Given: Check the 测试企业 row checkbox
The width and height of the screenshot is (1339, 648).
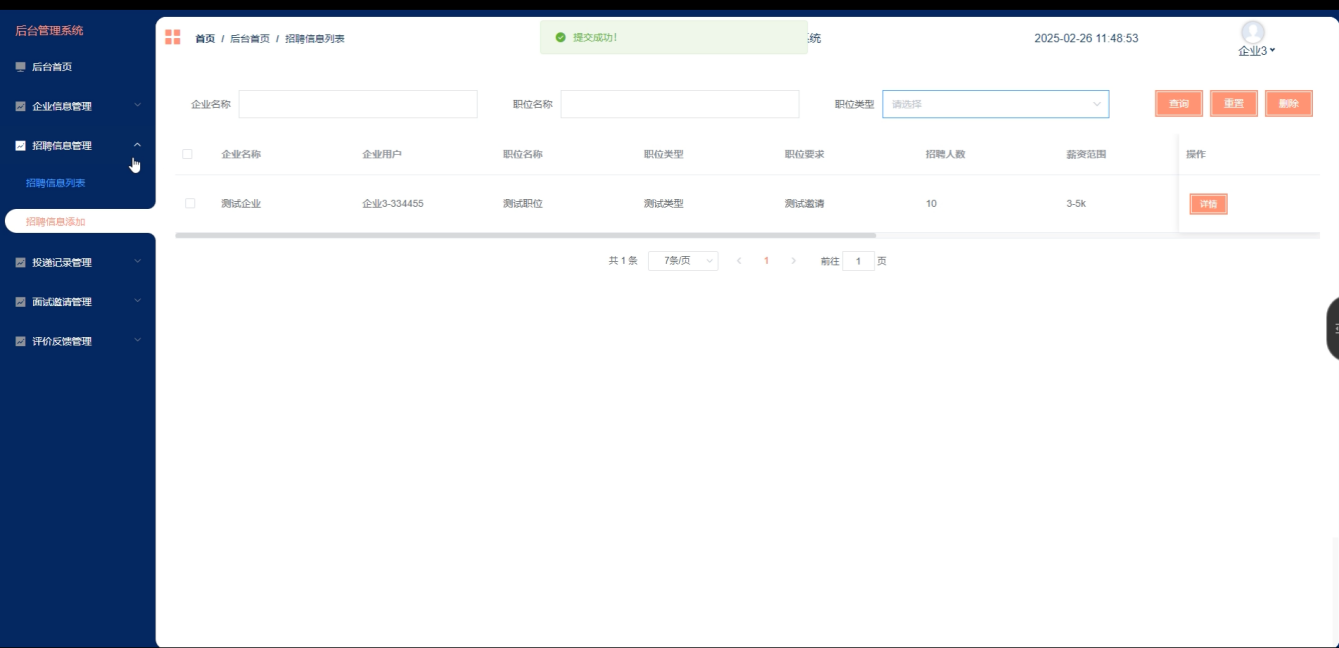Looking at the screenshot, I should pyautogui.click(x=190, y=203).
